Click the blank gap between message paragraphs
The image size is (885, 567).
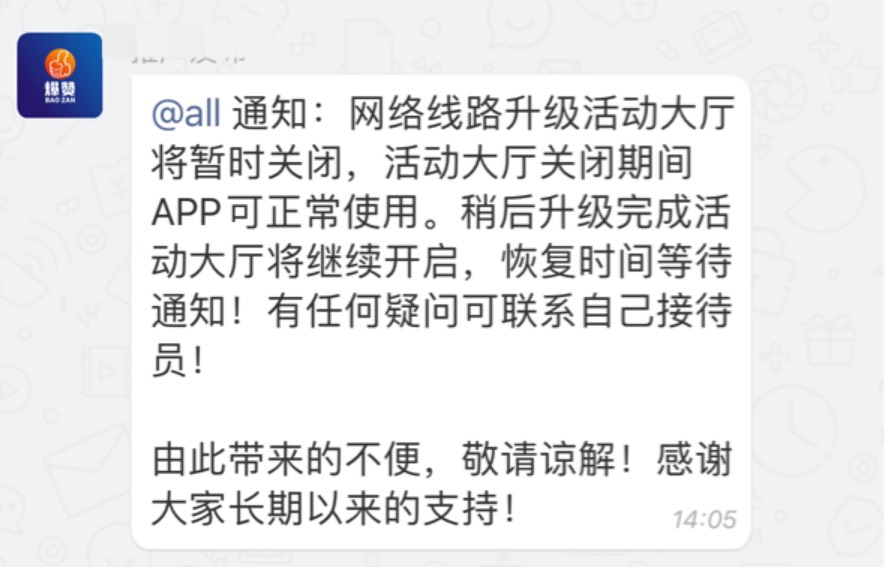[x=442, y=410]
